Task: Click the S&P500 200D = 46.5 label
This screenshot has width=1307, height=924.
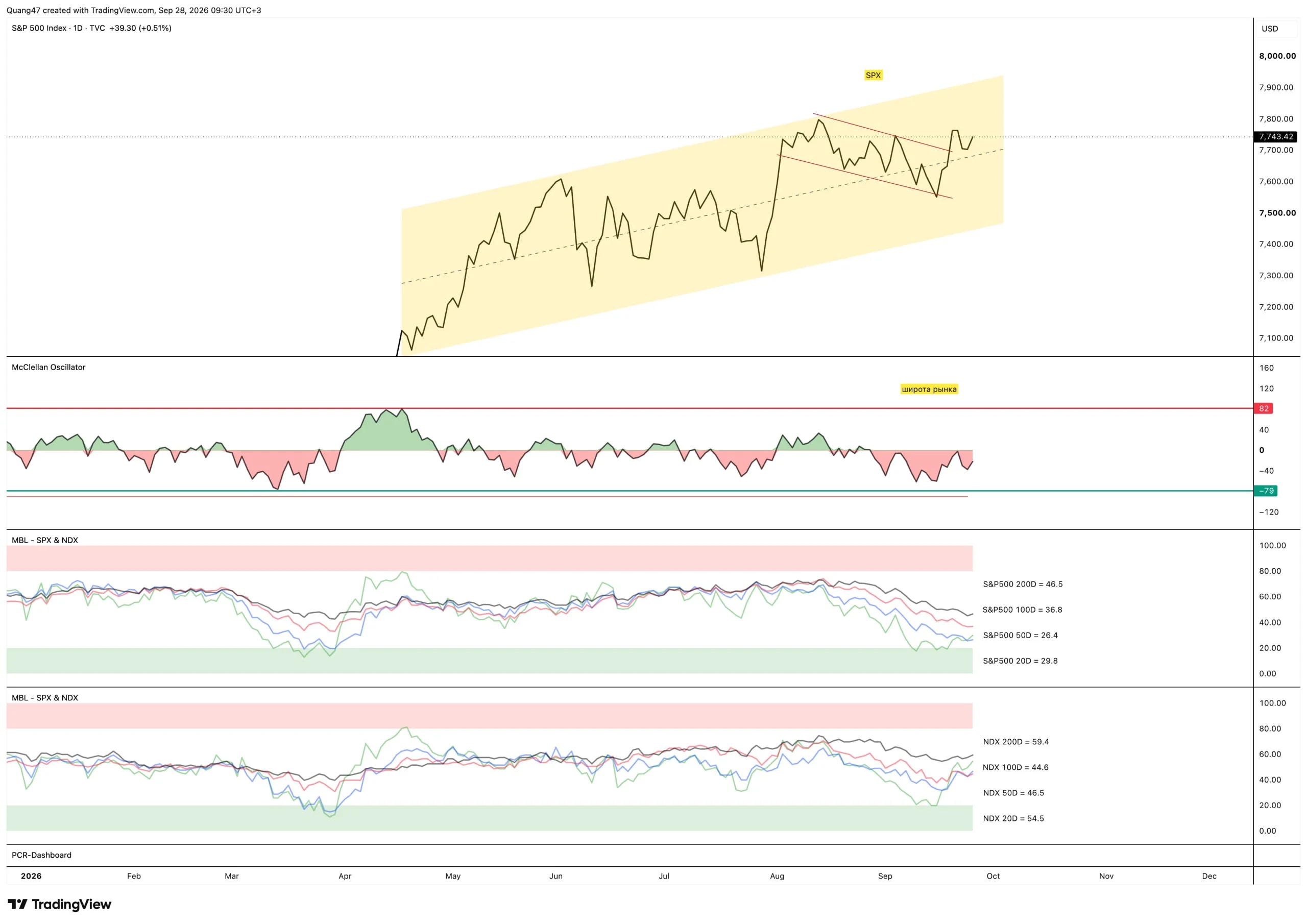Action: coord(1023,584)
